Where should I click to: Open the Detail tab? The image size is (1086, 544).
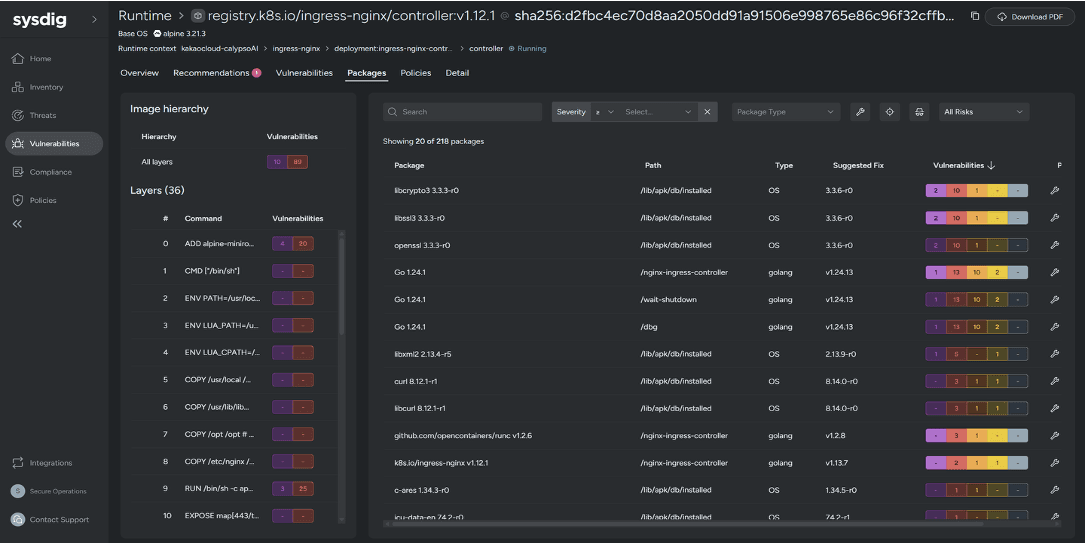pos(457,73)
